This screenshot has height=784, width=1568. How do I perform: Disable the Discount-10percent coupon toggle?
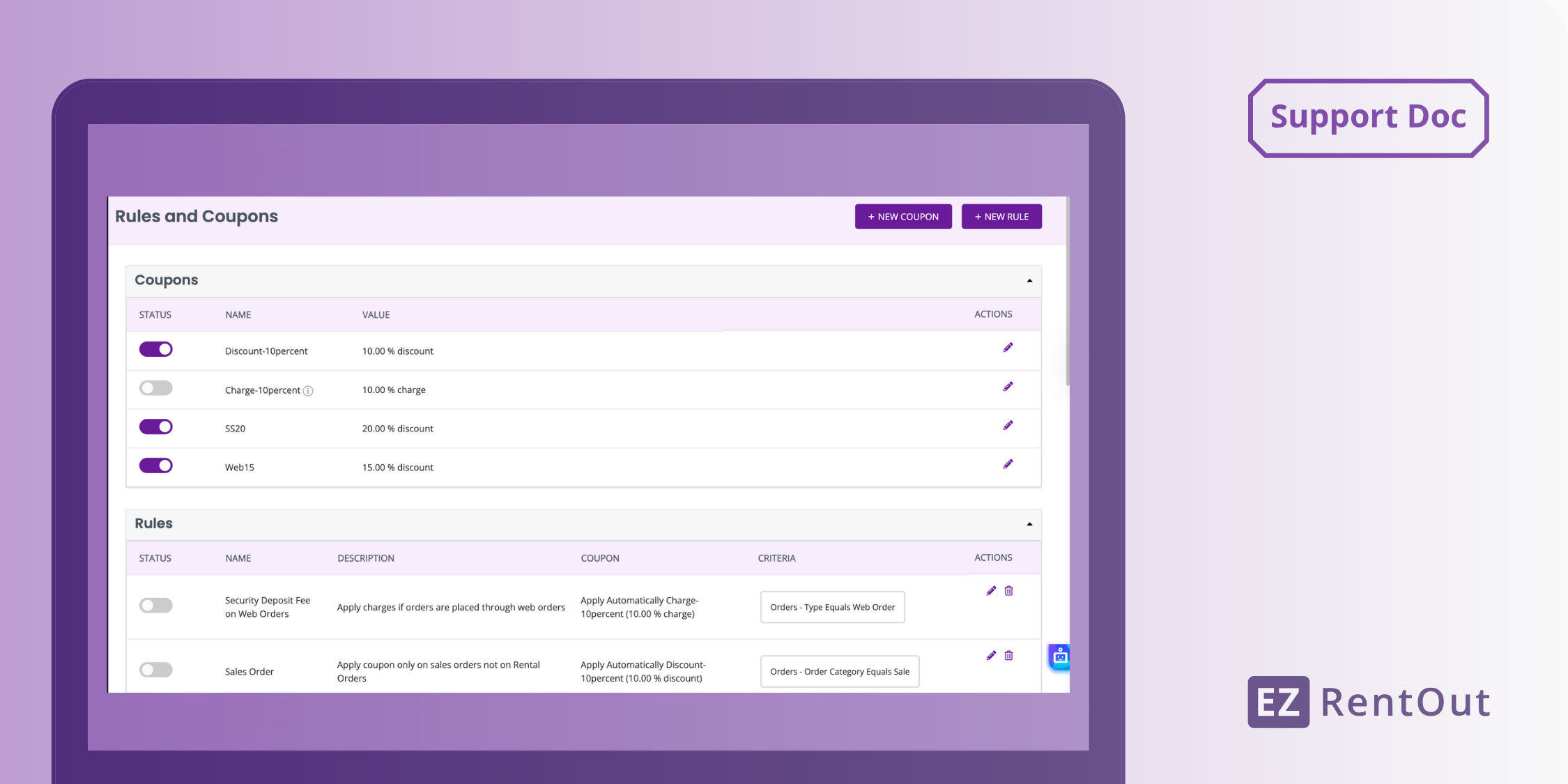[155, 349]
